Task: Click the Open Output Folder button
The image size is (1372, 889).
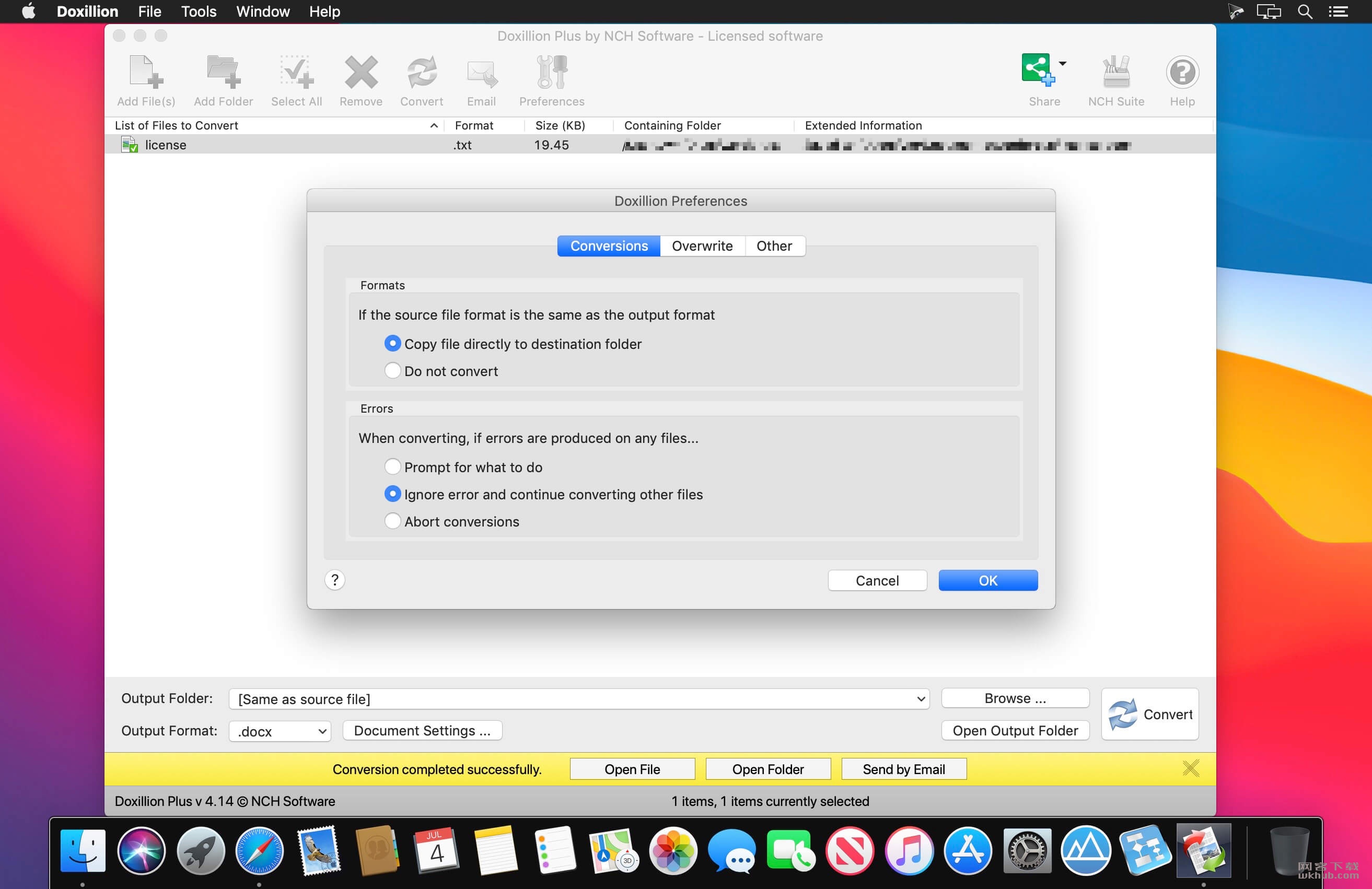Action: pos(1015,731)
